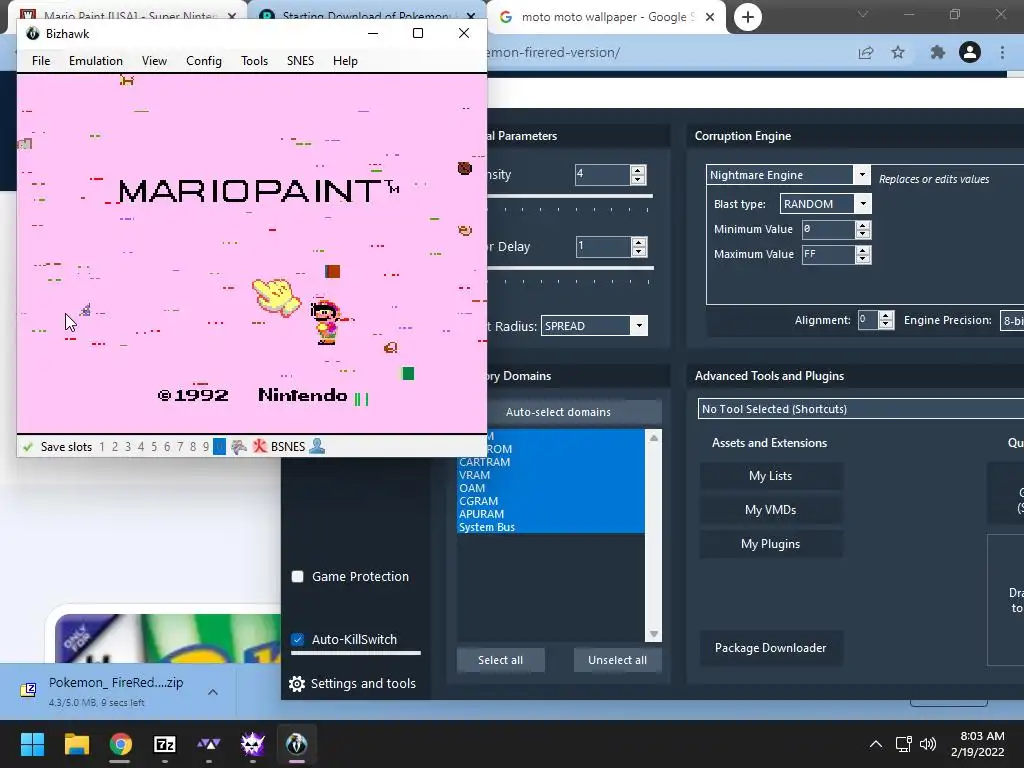This screenshot has width=1024, height=768.
Task: Select save slot 7
Action: 180,447
